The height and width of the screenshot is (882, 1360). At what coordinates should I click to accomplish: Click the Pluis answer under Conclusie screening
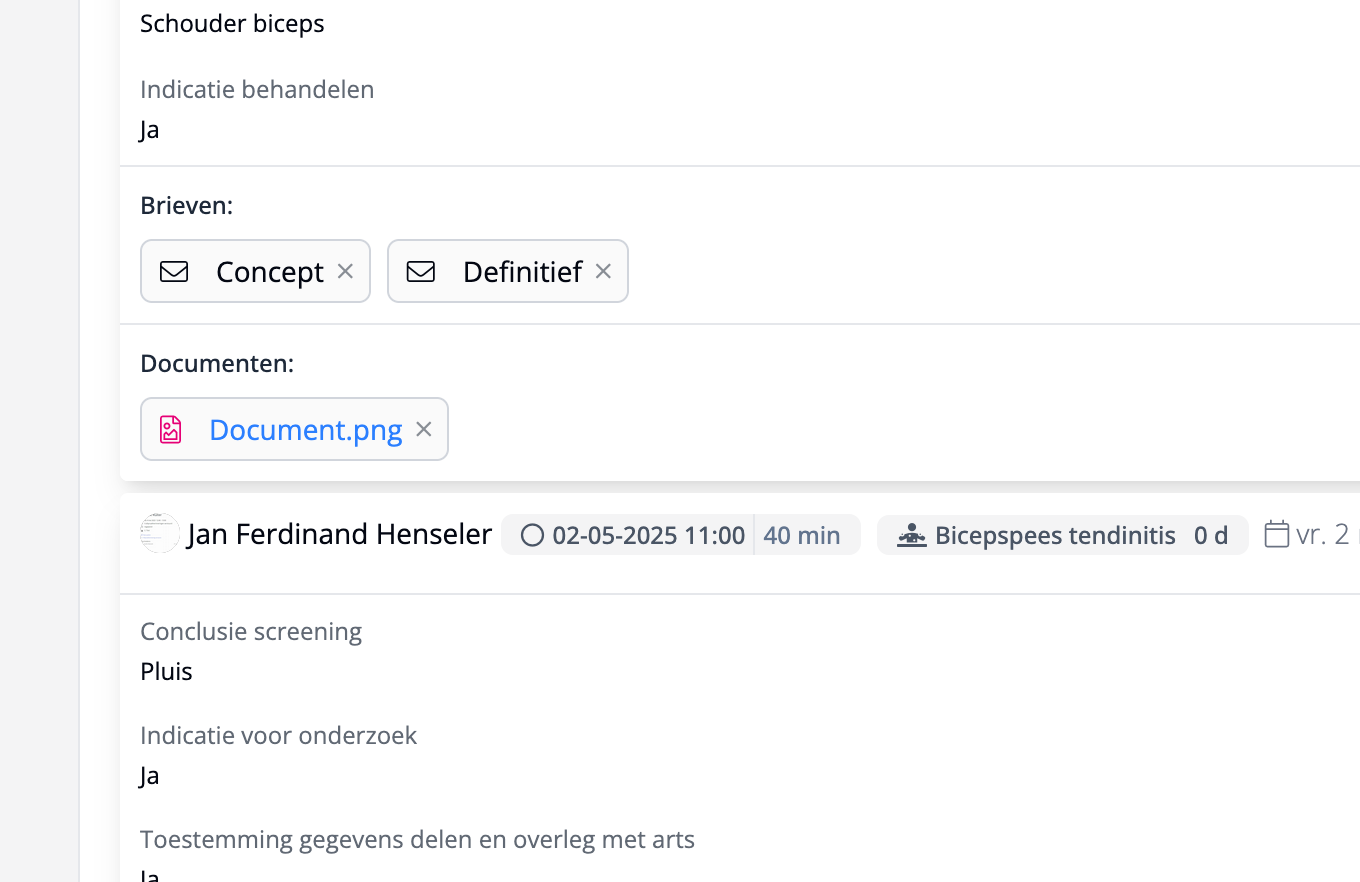[x=166, y=671]
